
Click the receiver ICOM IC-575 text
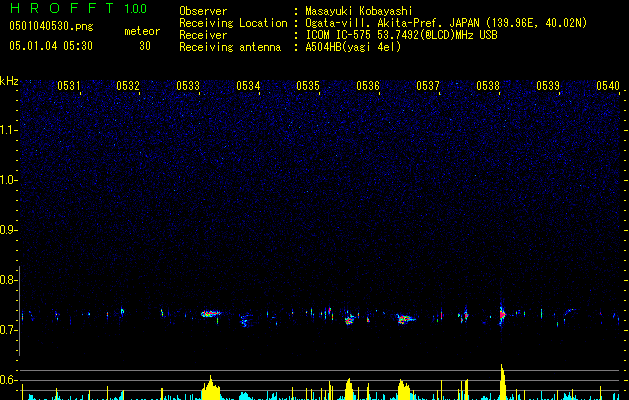click(x=338, y=35)
